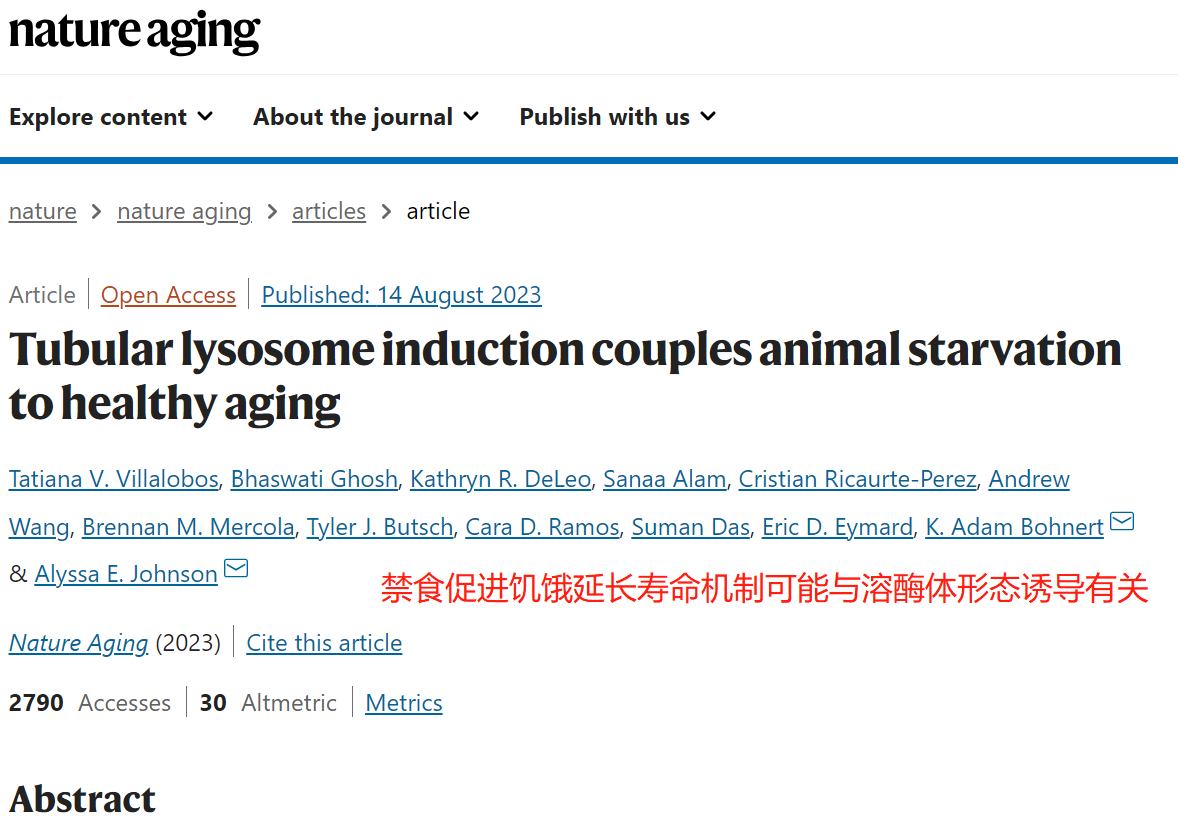Click the Cite this article link
Screen dimensions: 1178x833
click(325, 643)
